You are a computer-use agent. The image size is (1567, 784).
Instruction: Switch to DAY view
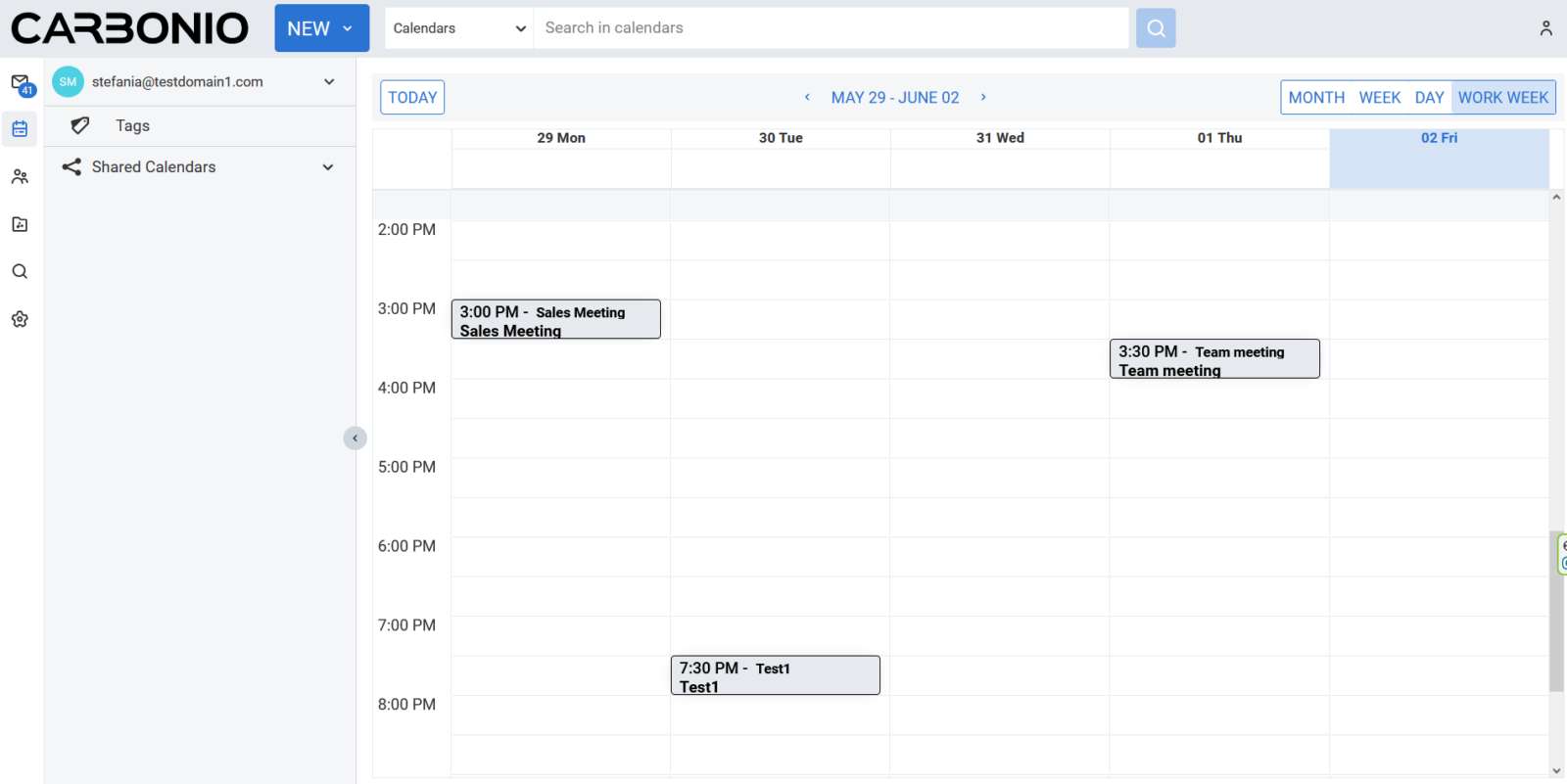tap(1429, 98)
